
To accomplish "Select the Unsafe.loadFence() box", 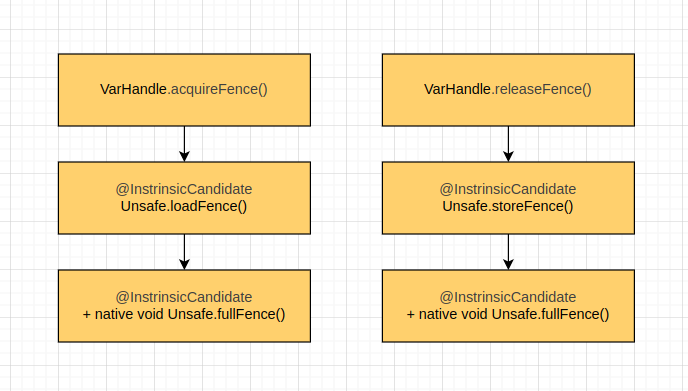I will click(184, 198).
